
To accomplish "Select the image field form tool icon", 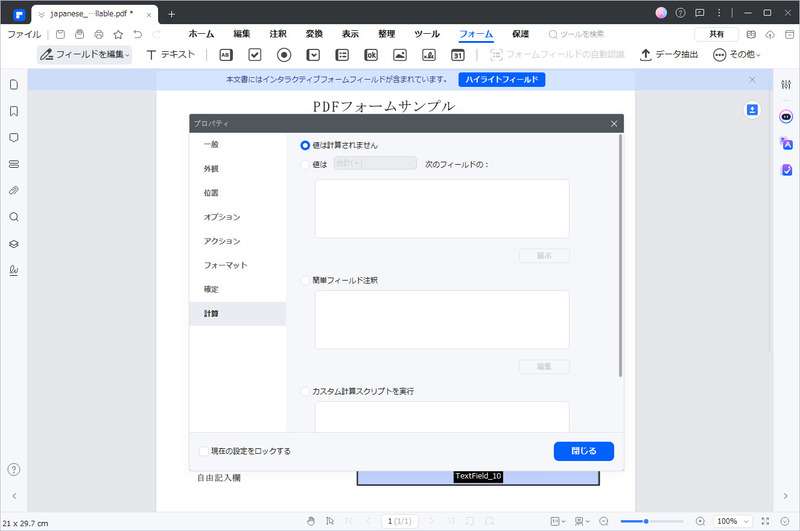I will (x=400, y=55).
